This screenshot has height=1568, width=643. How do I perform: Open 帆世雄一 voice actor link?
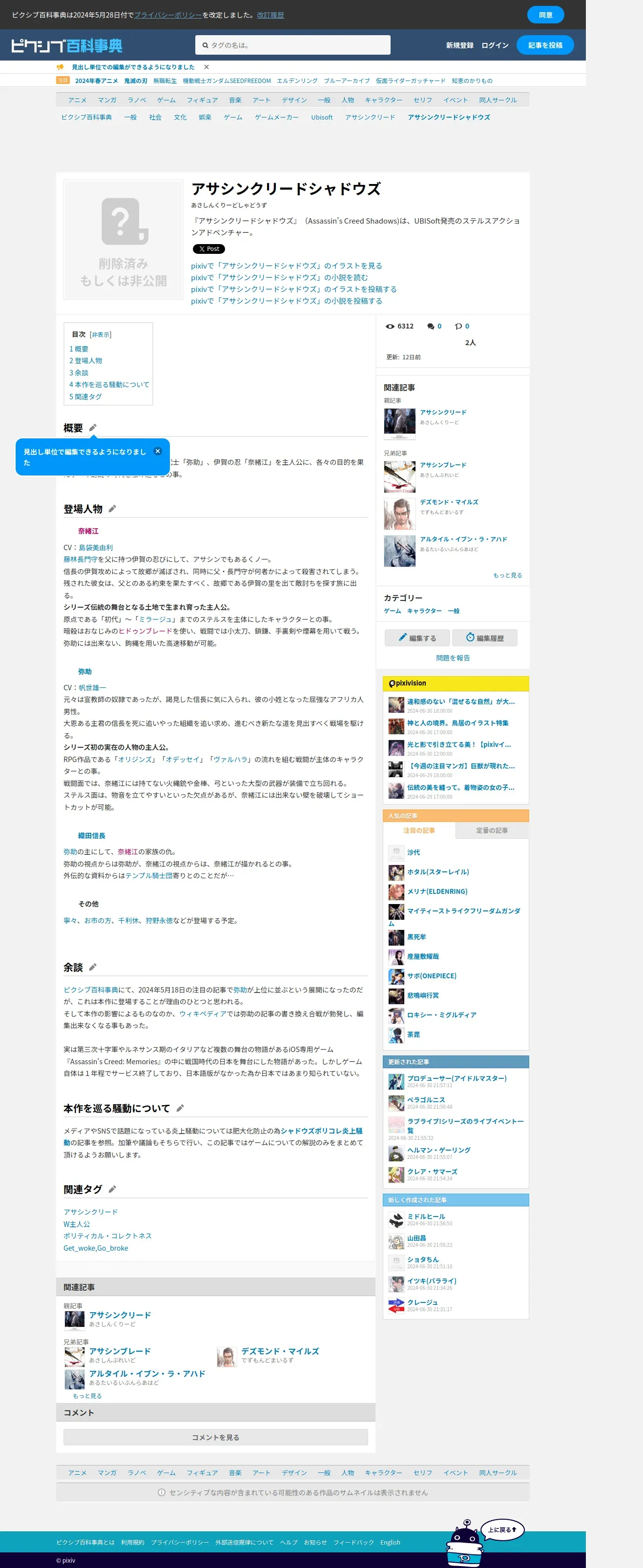tap(92, 688)
